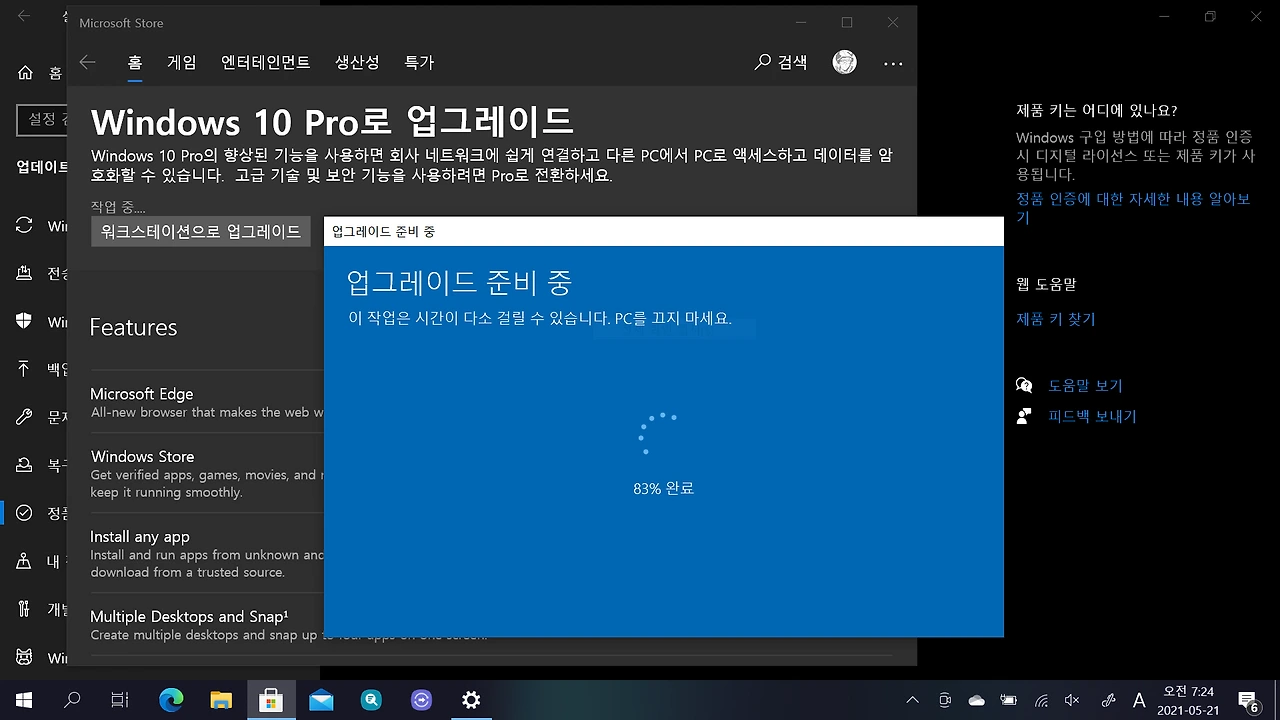Select the backup up-arrow icon in Settings sidebar
The width and height of the screenshot is (1280, 720).
click(25, 368)
